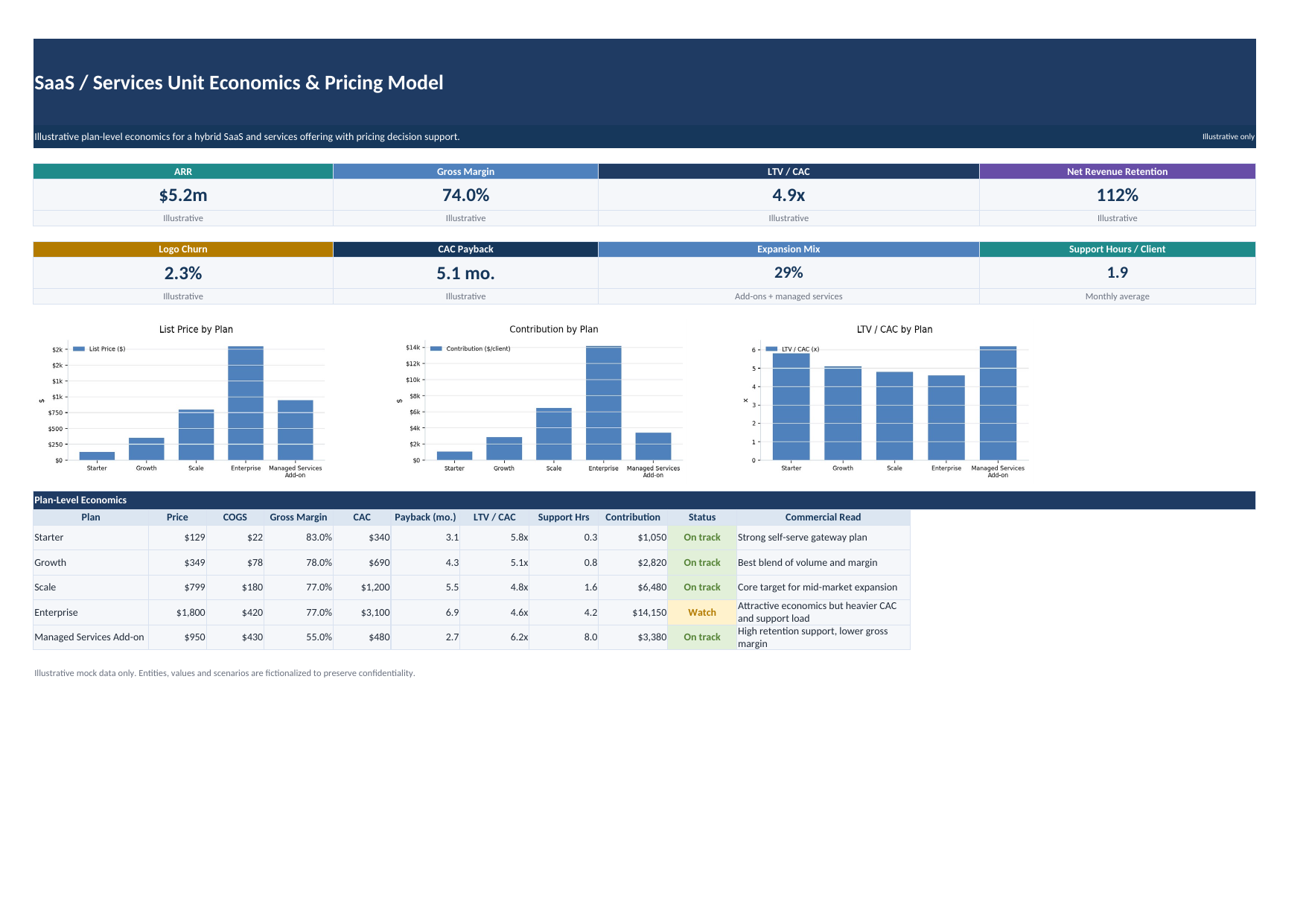Viewport: 1306px width, 924px height.
Task: Click the Starter gross margin 83.0% cell
Action: 299,538
